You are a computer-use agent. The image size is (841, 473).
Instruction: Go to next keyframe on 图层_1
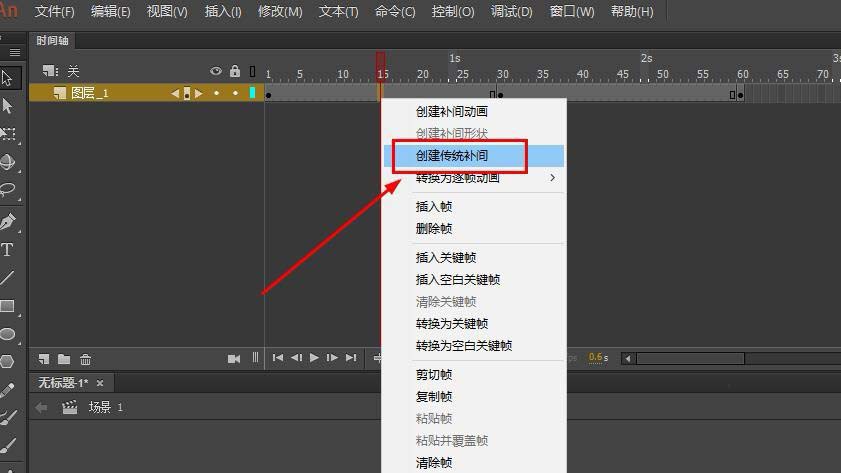point(198,93)
